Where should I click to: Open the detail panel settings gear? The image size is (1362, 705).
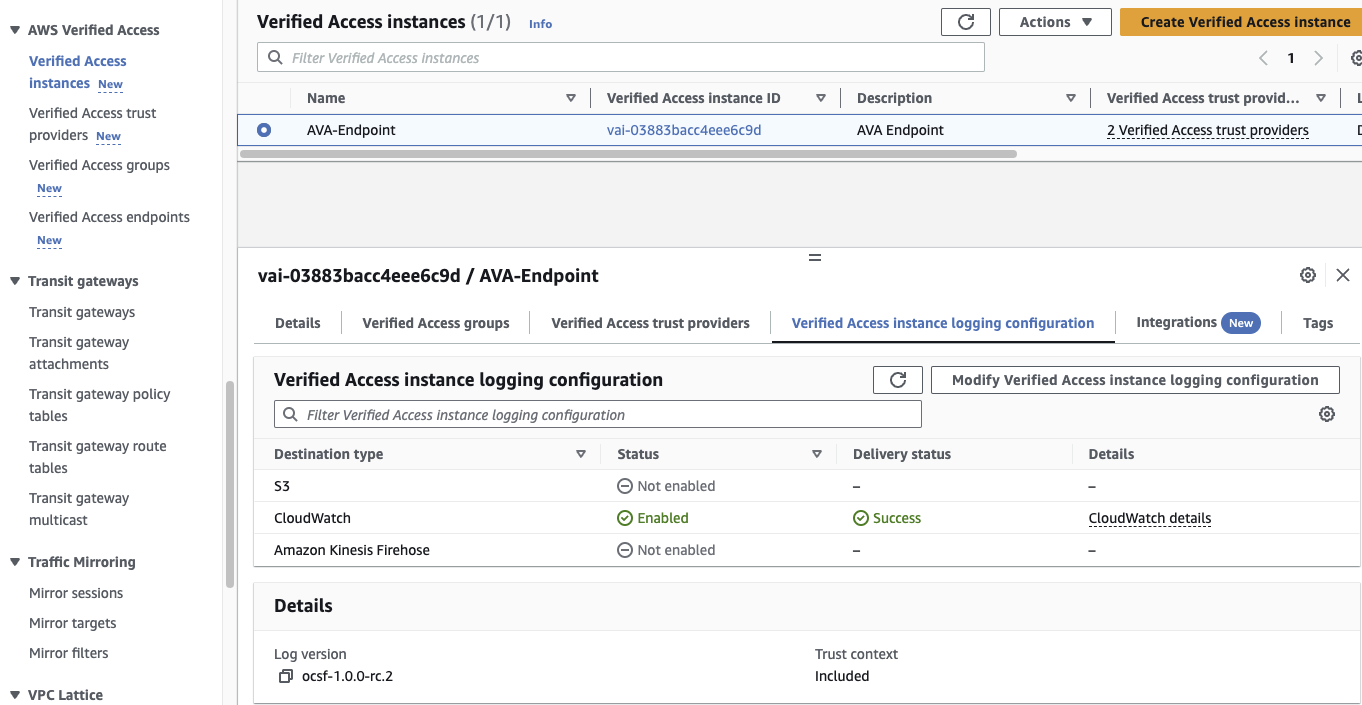(1307, 274)
